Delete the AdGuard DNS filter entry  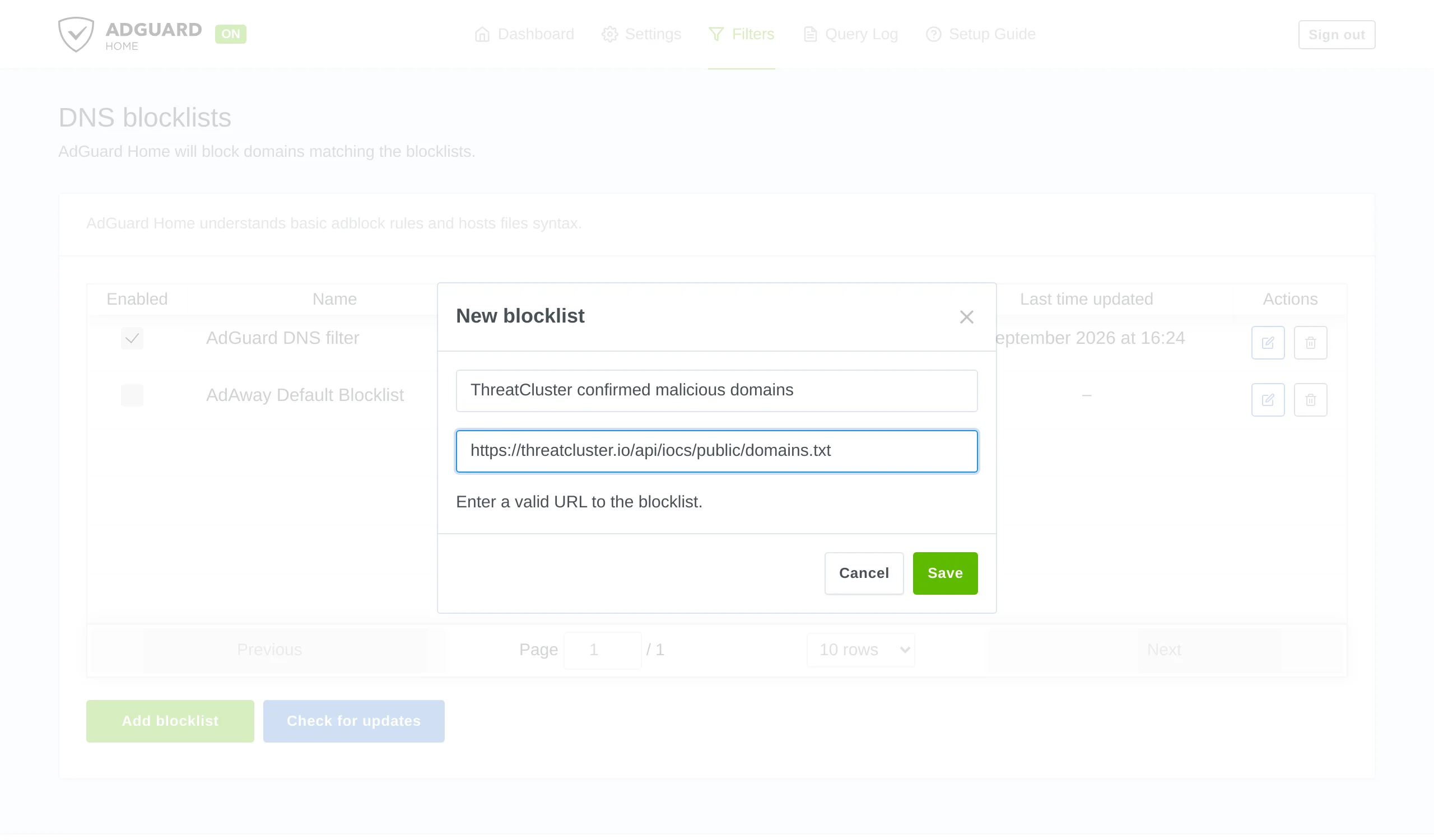pos(1311,343)
